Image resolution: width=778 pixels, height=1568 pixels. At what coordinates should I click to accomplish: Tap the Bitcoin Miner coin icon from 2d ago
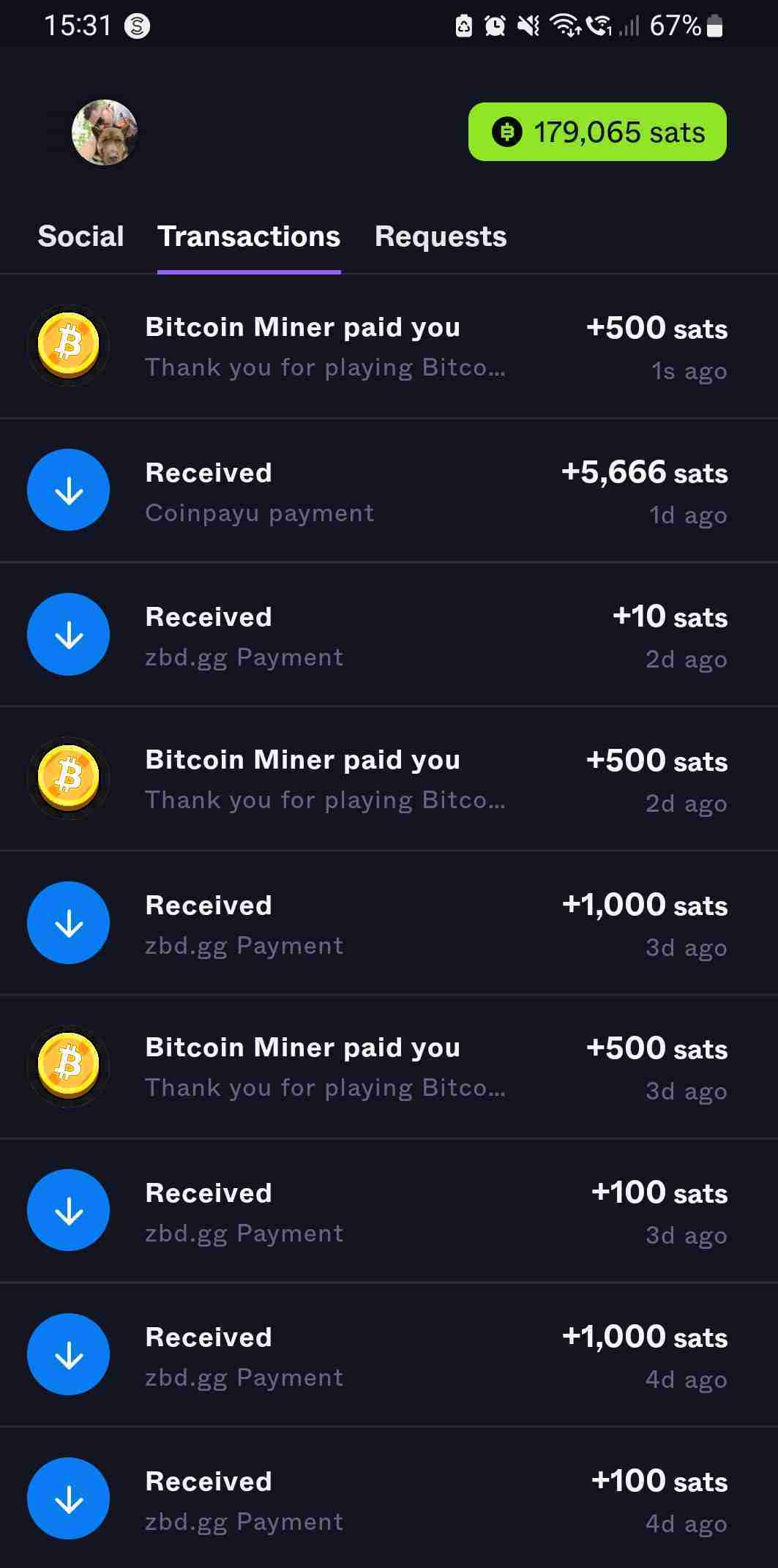click(69, 777)
